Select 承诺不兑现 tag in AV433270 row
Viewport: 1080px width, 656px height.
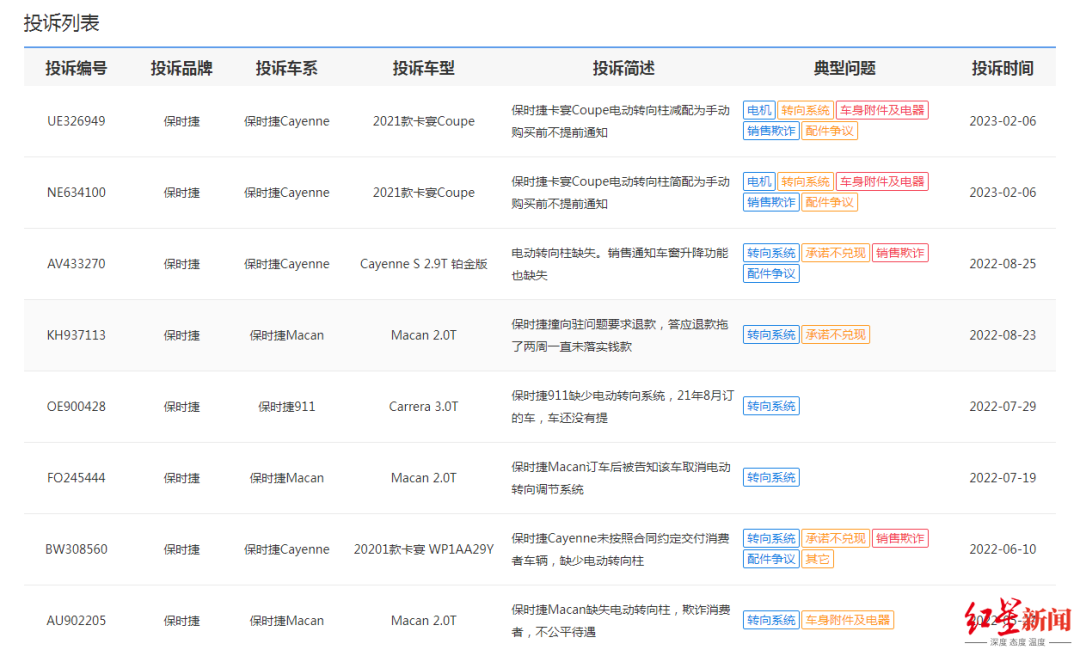coord(835,253)
